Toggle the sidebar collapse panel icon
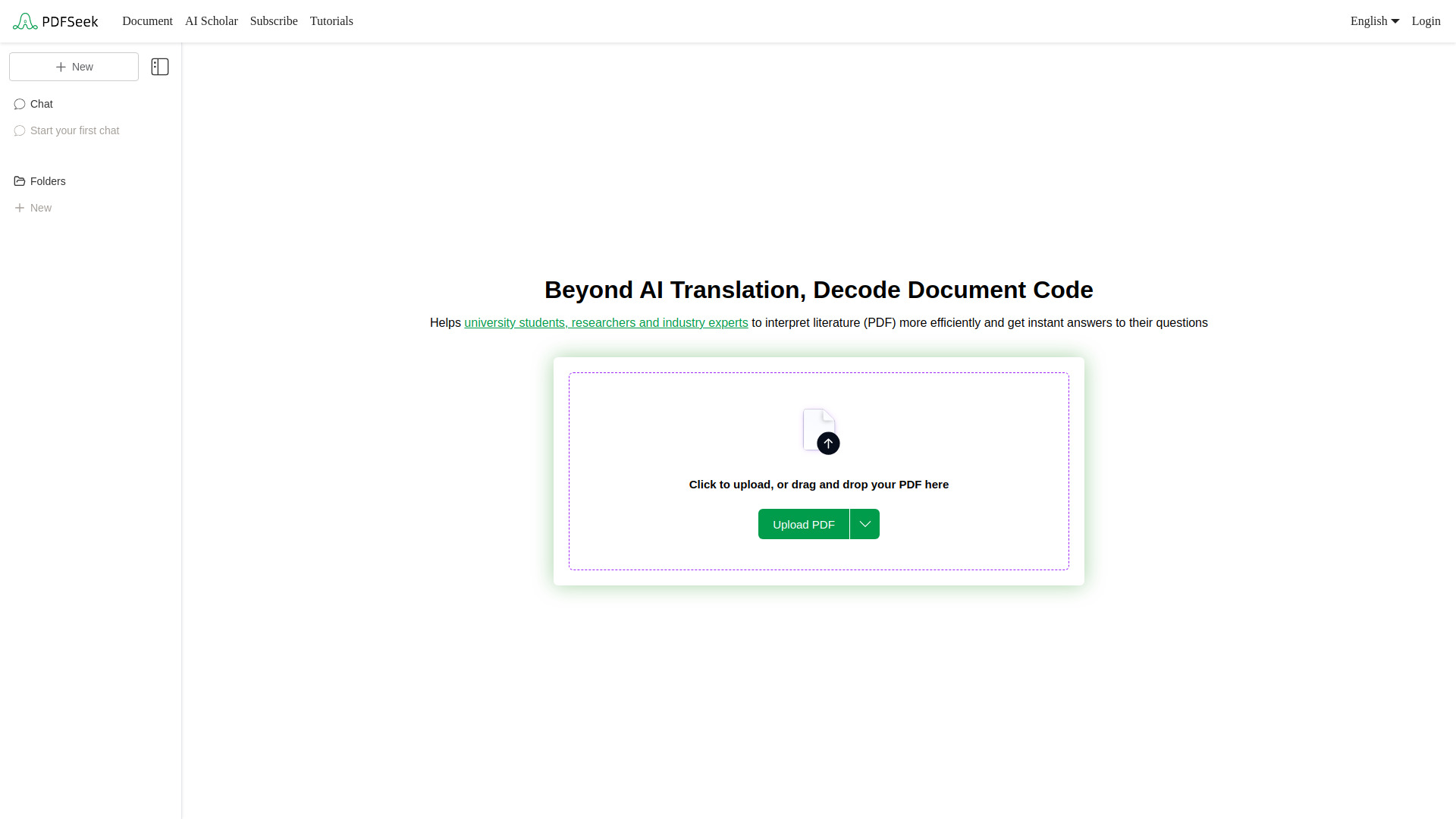This screenshot has width=1456, height=819. [160, 67]
